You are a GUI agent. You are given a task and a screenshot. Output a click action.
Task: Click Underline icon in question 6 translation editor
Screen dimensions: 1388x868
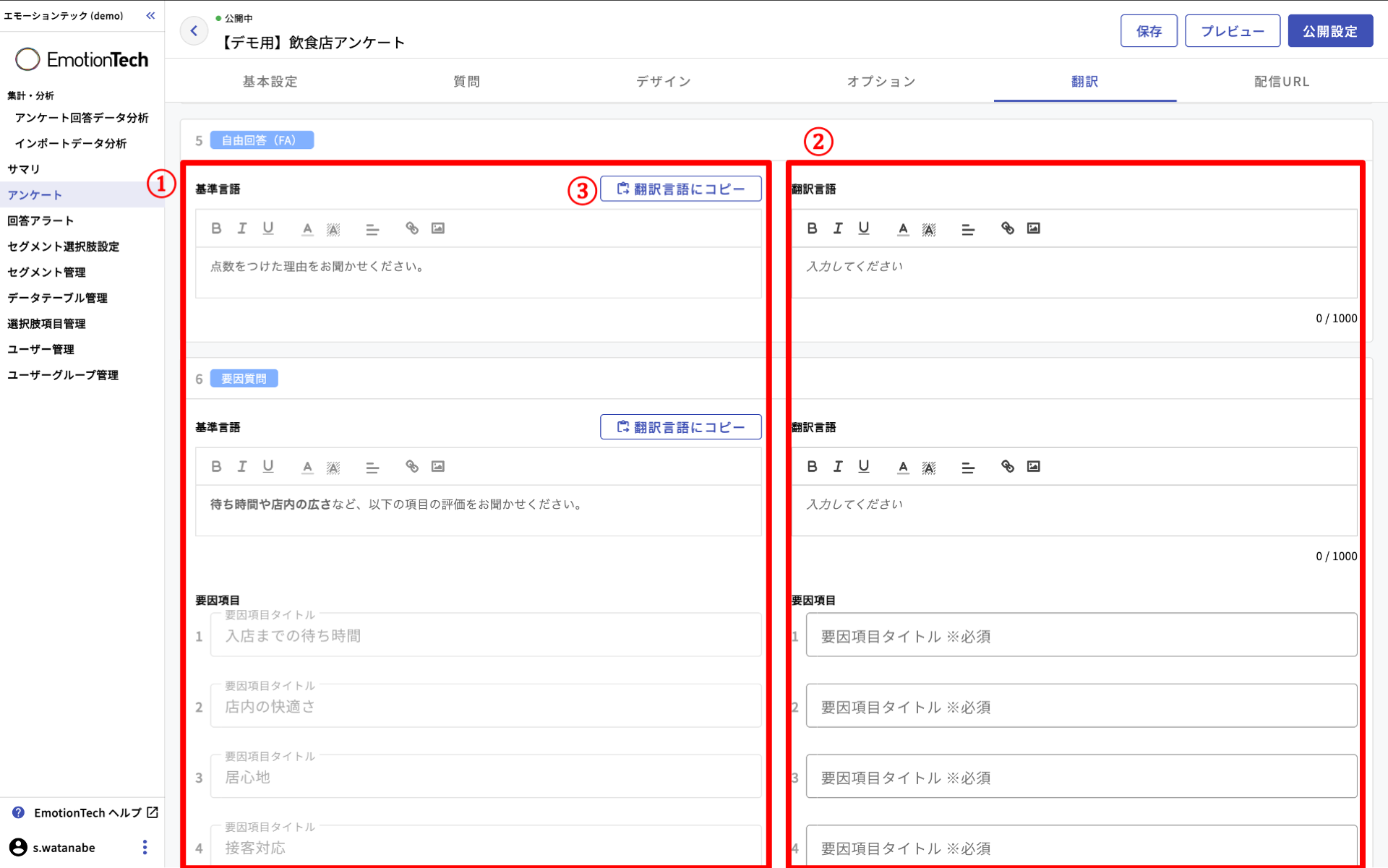[x=863, y=466]
